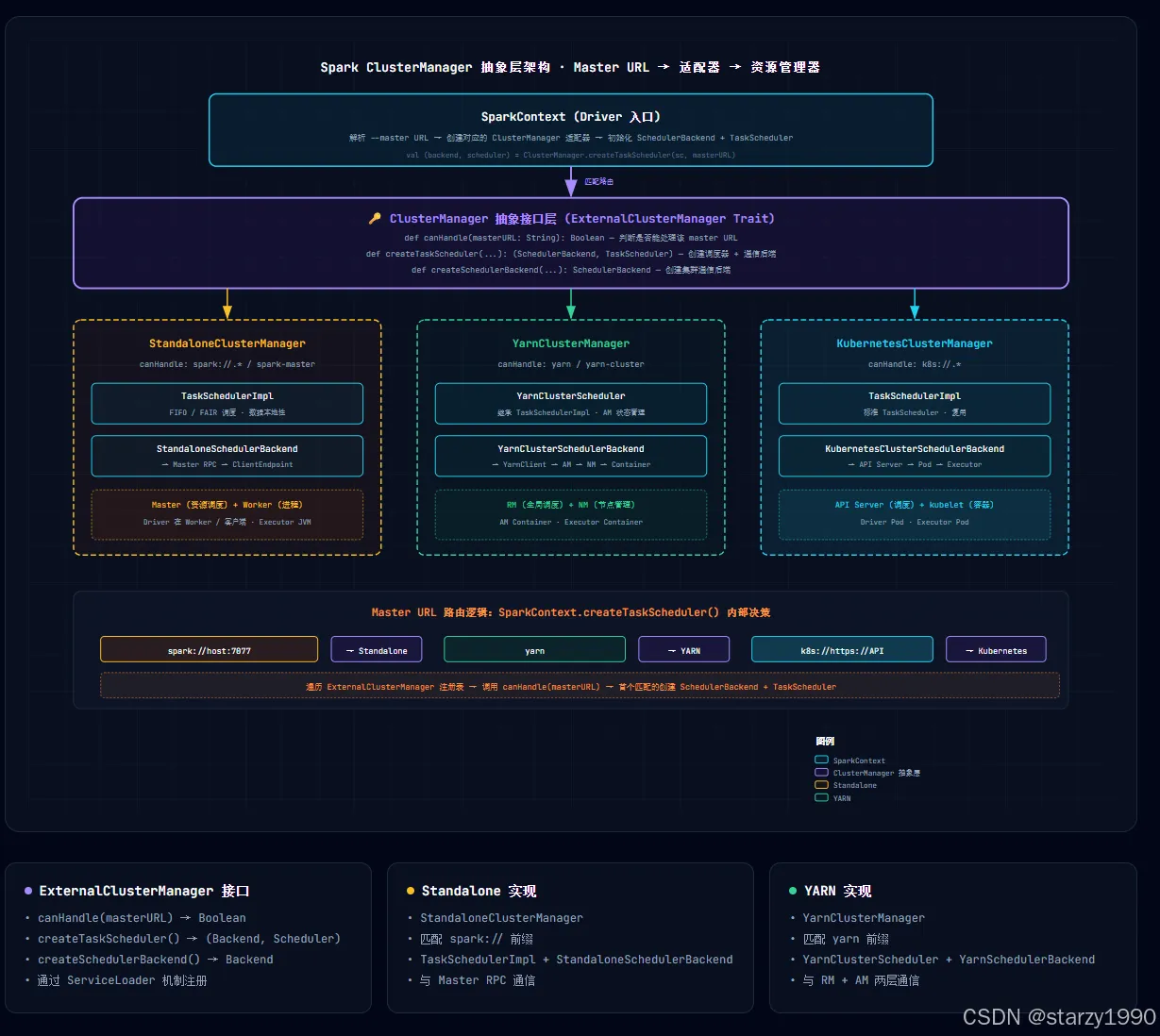Click the Standalone legend swatch
The image size is (1160, 1036).
point(821,785)
